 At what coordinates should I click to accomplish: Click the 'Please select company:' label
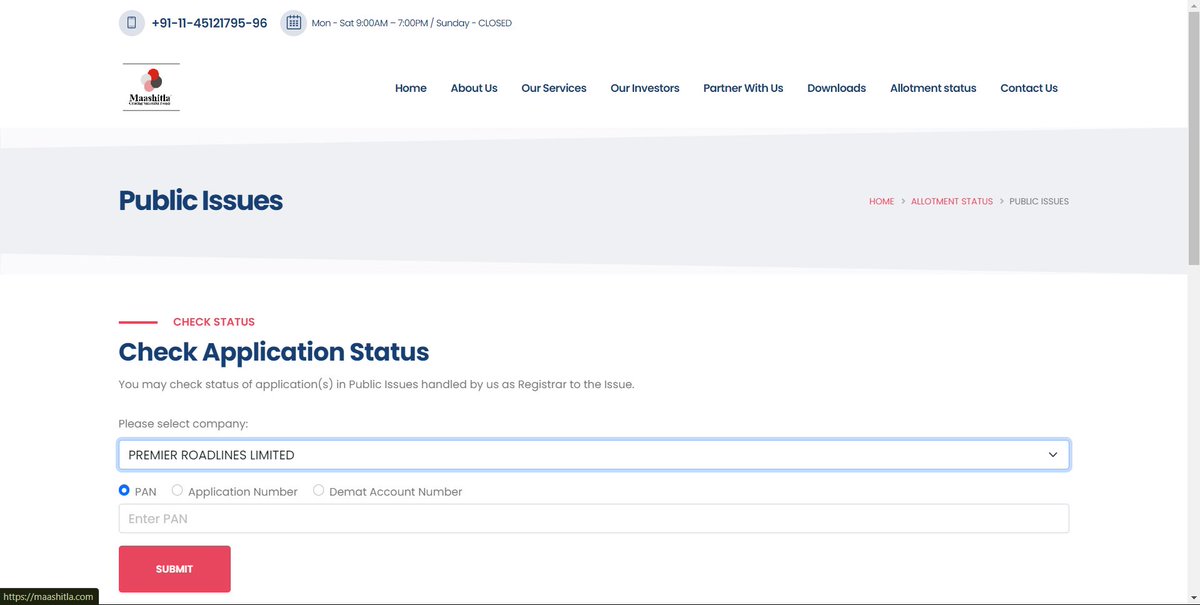183,424
